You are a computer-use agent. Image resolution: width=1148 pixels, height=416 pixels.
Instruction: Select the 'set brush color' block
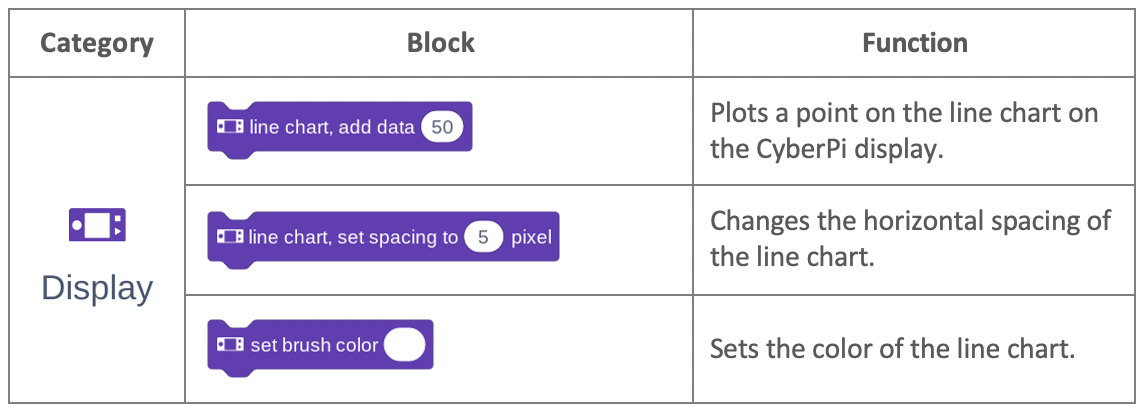[x=320, y=347]
